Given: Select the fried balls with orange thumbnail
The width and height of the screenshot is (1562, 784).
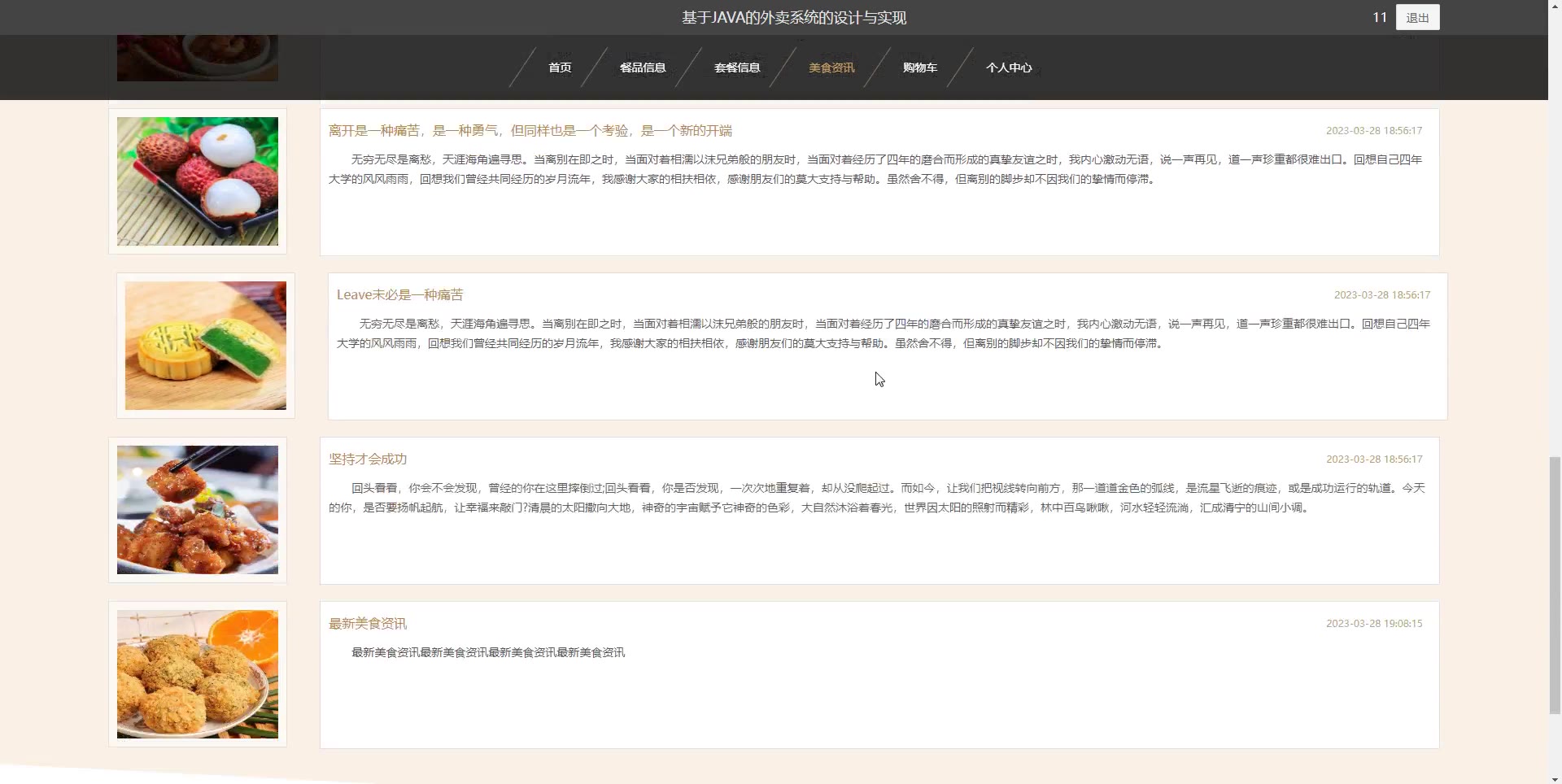Looking at the screenshot, I should tap(198, 674).
